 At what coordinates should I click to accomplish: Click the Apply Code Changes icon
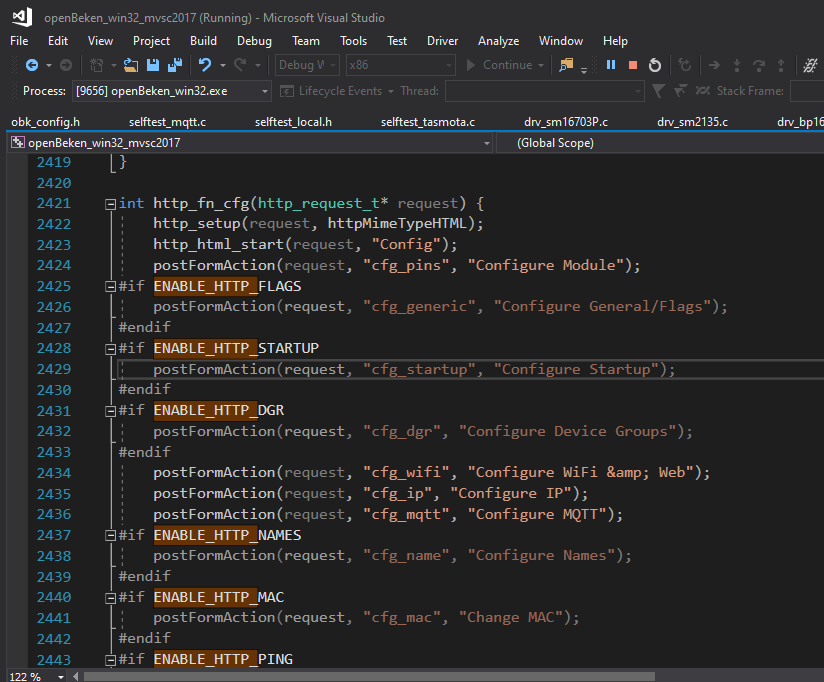click(x=684, y=65)
